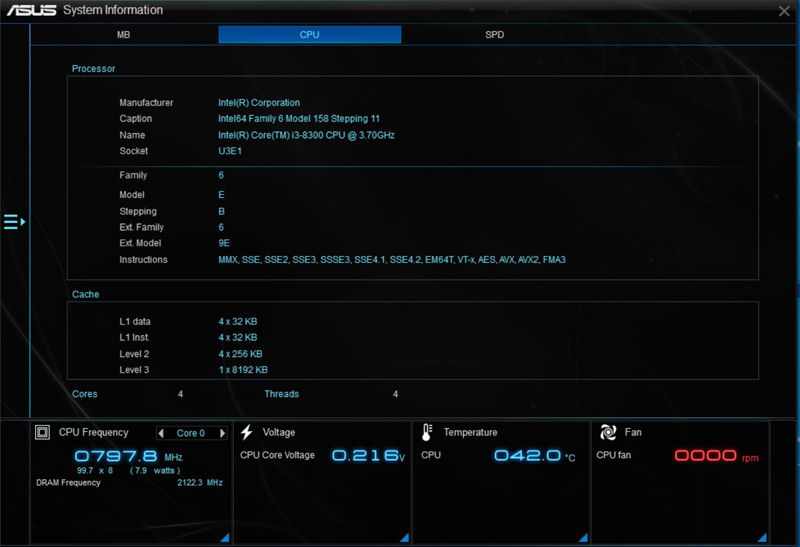Click the socket value U3E1
This screenshot has width=800, height=547.
click(230, 151)
